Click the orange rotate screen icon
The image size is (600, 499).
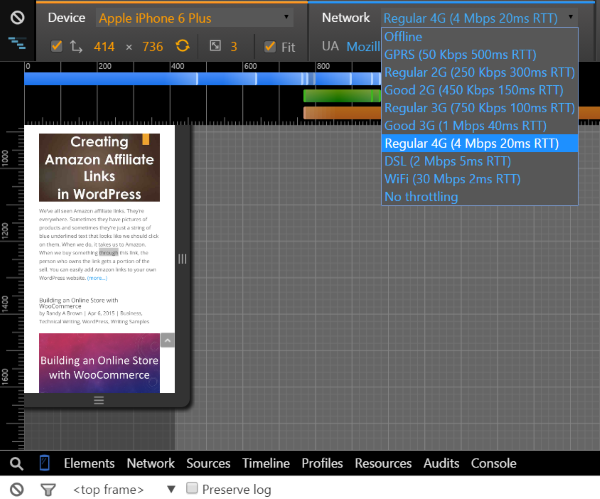(x=183, y=46)
